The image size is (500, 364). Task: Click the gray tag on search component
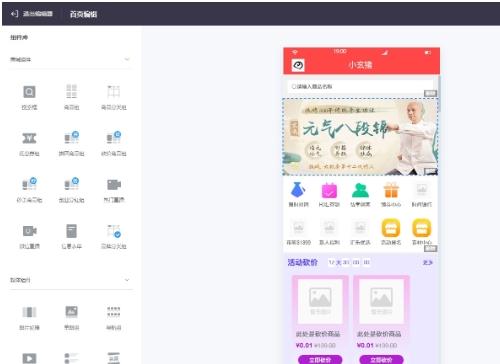(x=430, y=93)
